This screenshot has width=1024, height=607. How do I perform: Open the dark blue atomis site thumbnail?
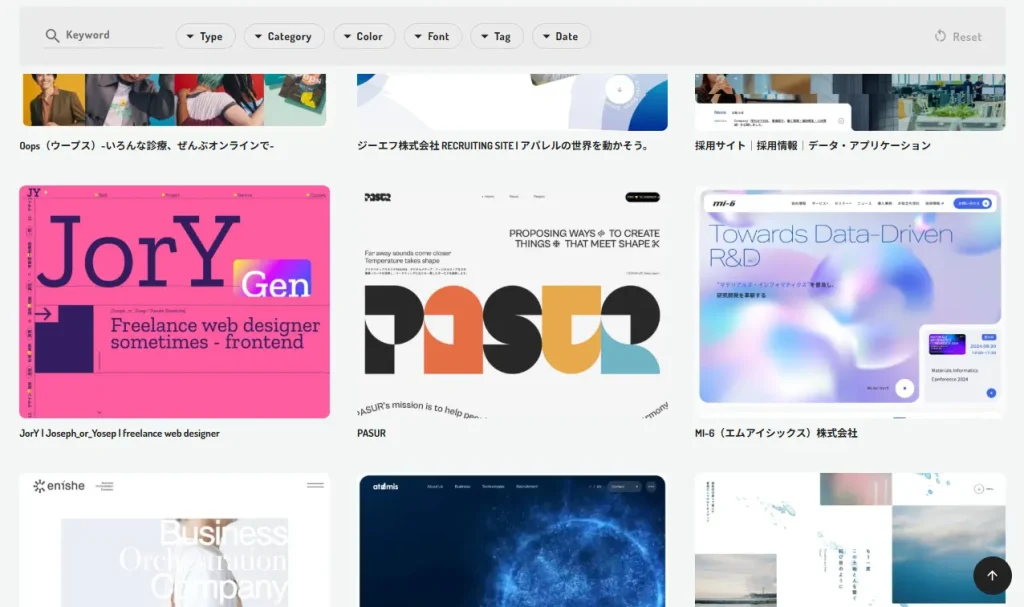click(x=512, y=540)
